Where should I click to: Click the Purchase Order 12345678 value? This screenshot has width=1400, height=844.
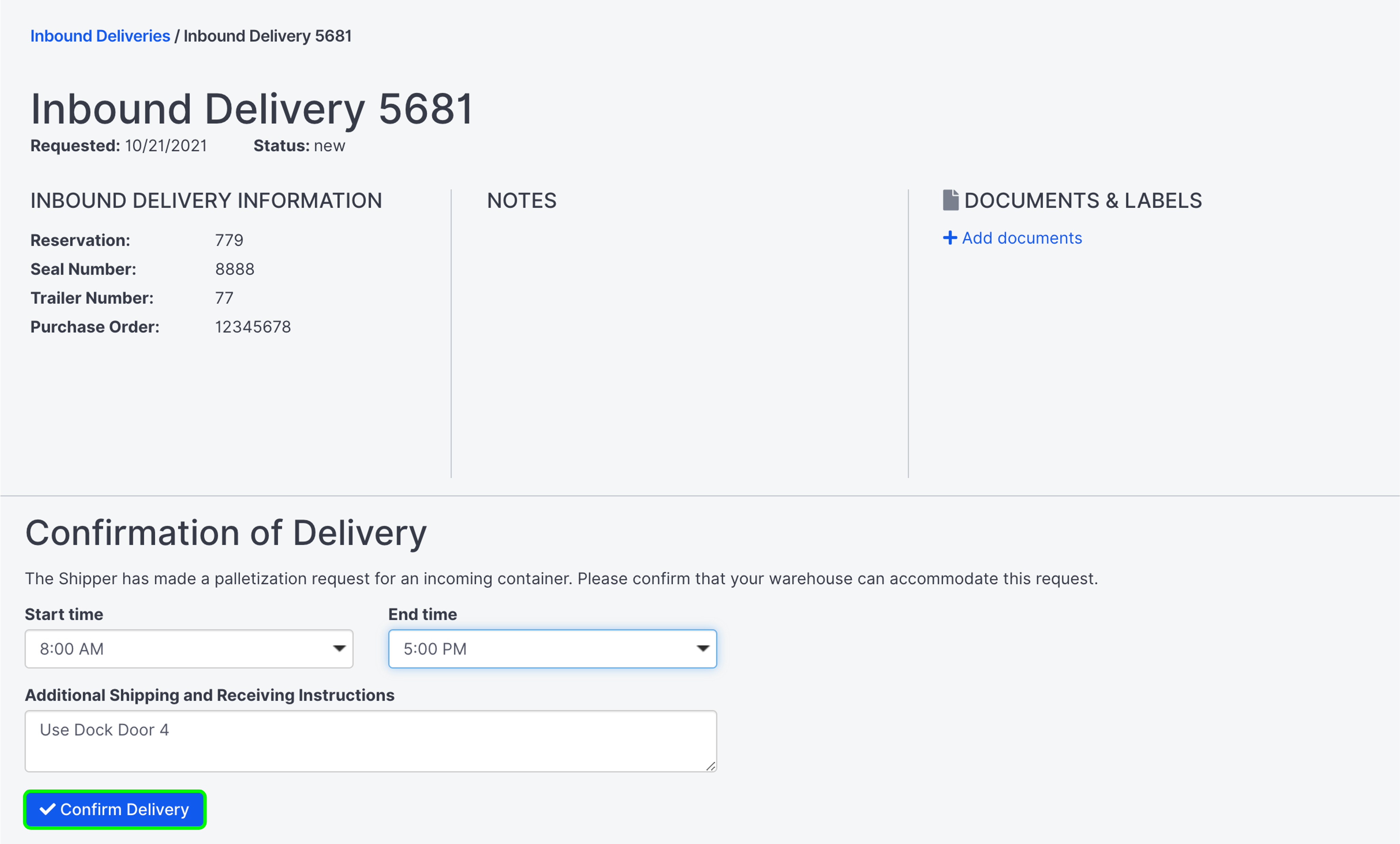253,326
